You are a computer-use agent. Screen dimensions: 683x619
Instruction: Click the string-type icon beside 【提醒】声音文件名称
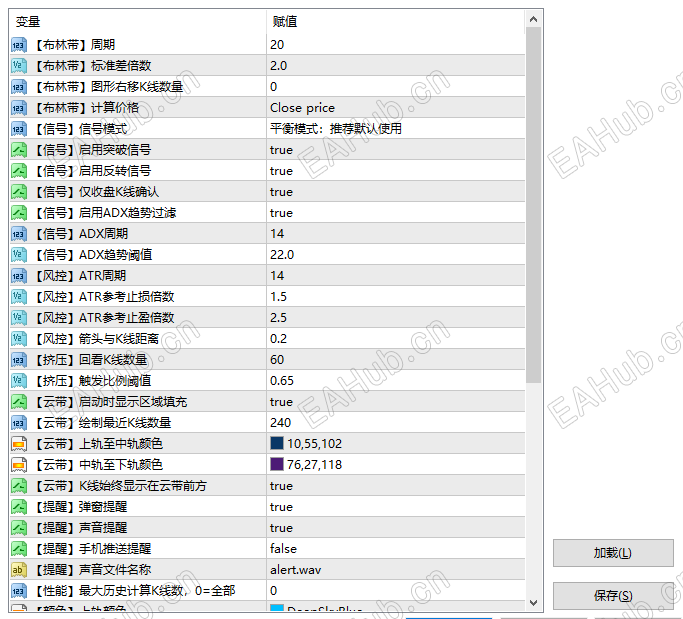[x=19, y=570]
